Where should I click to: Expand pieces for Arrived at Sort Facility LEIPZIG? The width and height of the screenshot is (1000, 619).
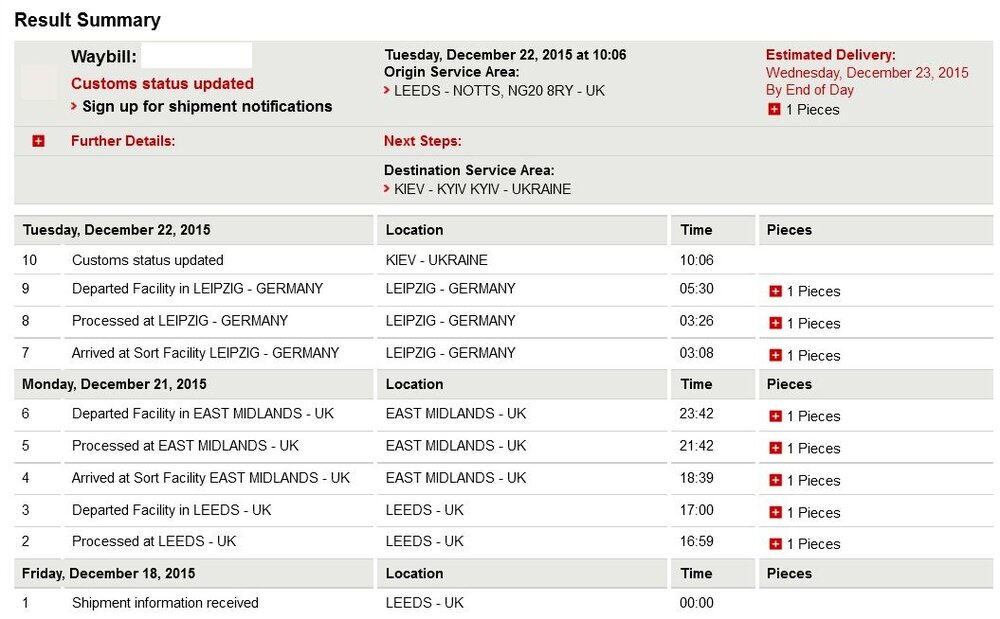[774, 355]
